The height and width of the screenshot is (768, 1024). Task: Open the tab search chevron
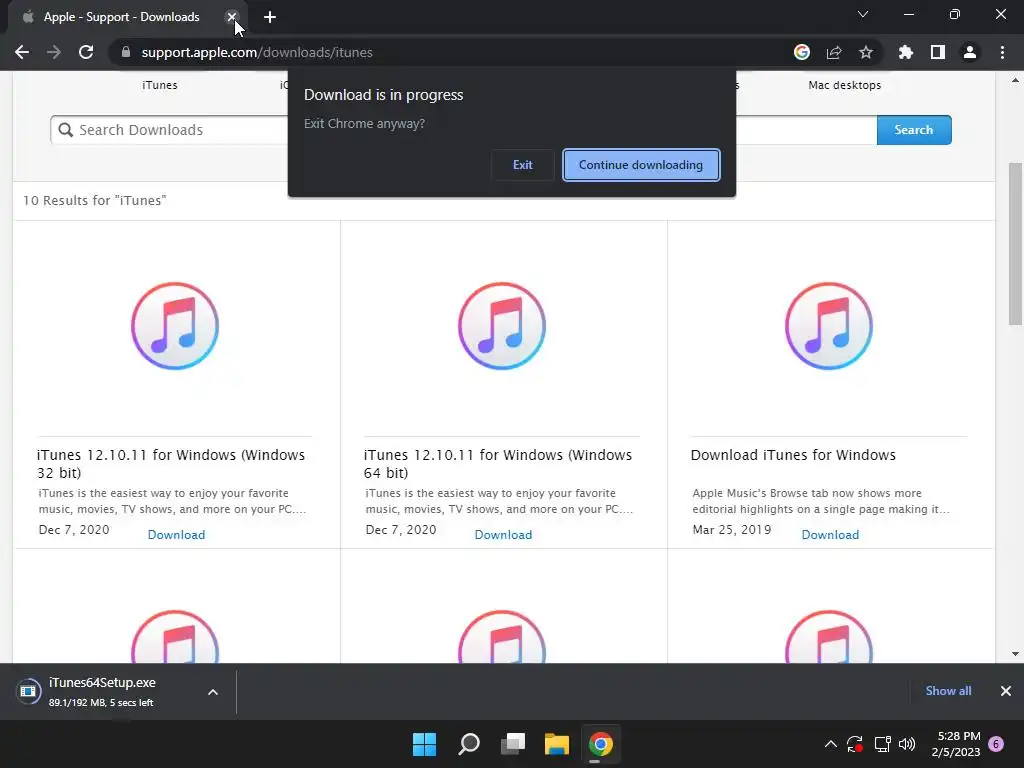pyautogui.click(x=863, y=14)
